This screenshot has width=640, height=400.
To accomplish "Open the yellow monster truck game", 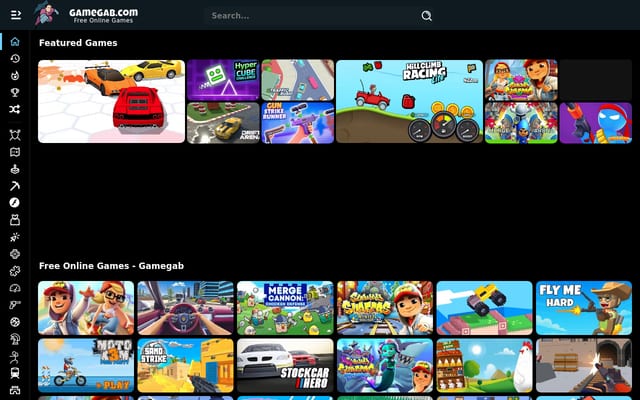I will (x=484, y=308).
